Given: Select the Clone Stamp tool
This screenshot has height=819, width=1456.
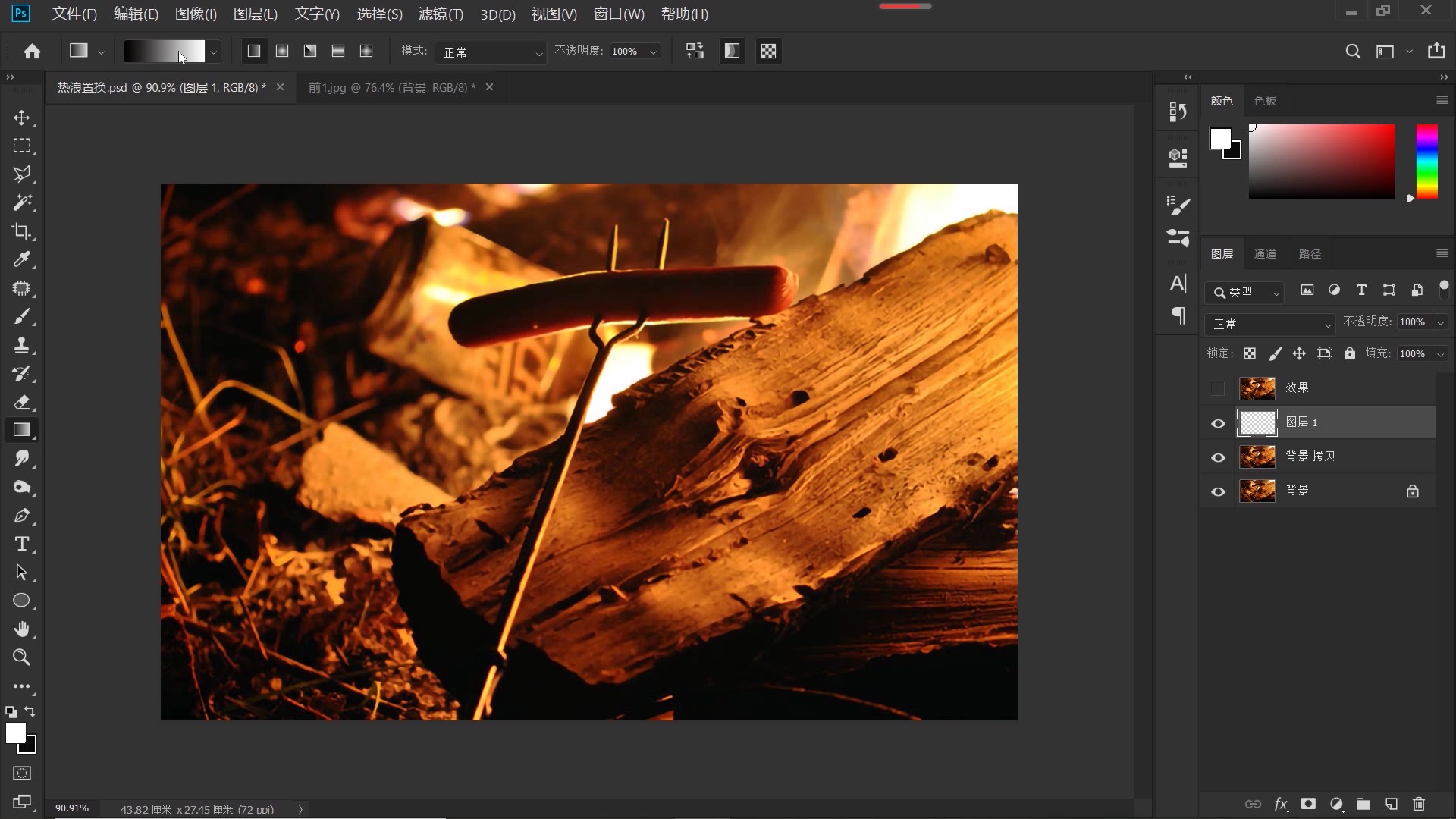Looking at the screenshot, I should click(x=21, y=345).
